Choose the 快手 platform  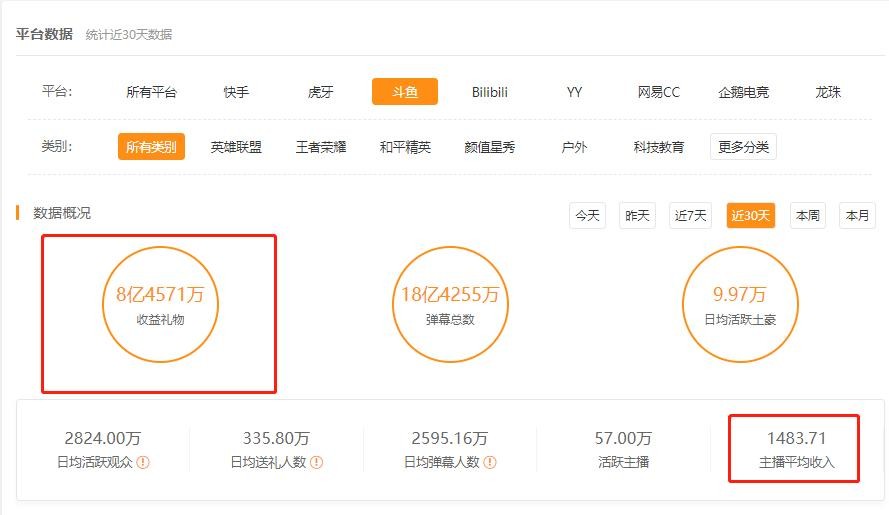pos(237,92)
